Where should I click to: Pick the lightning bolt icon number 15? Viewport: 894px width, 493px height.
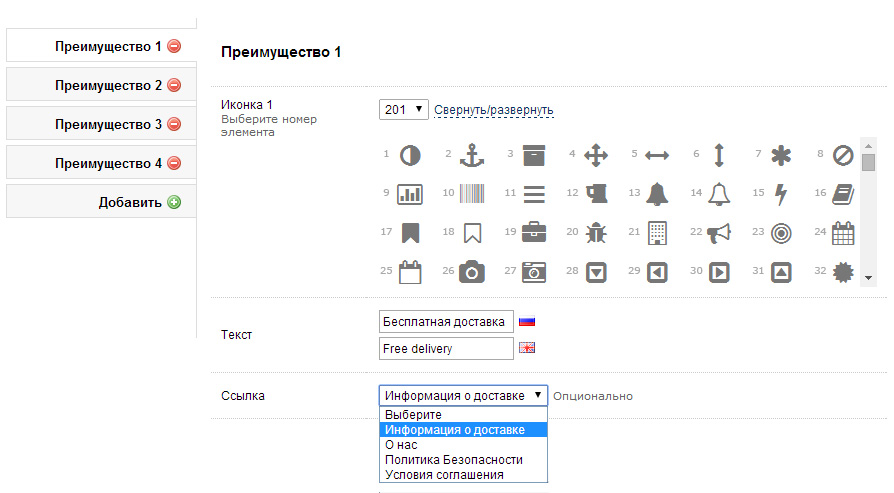pyautogui.click(x=781, y=193)
